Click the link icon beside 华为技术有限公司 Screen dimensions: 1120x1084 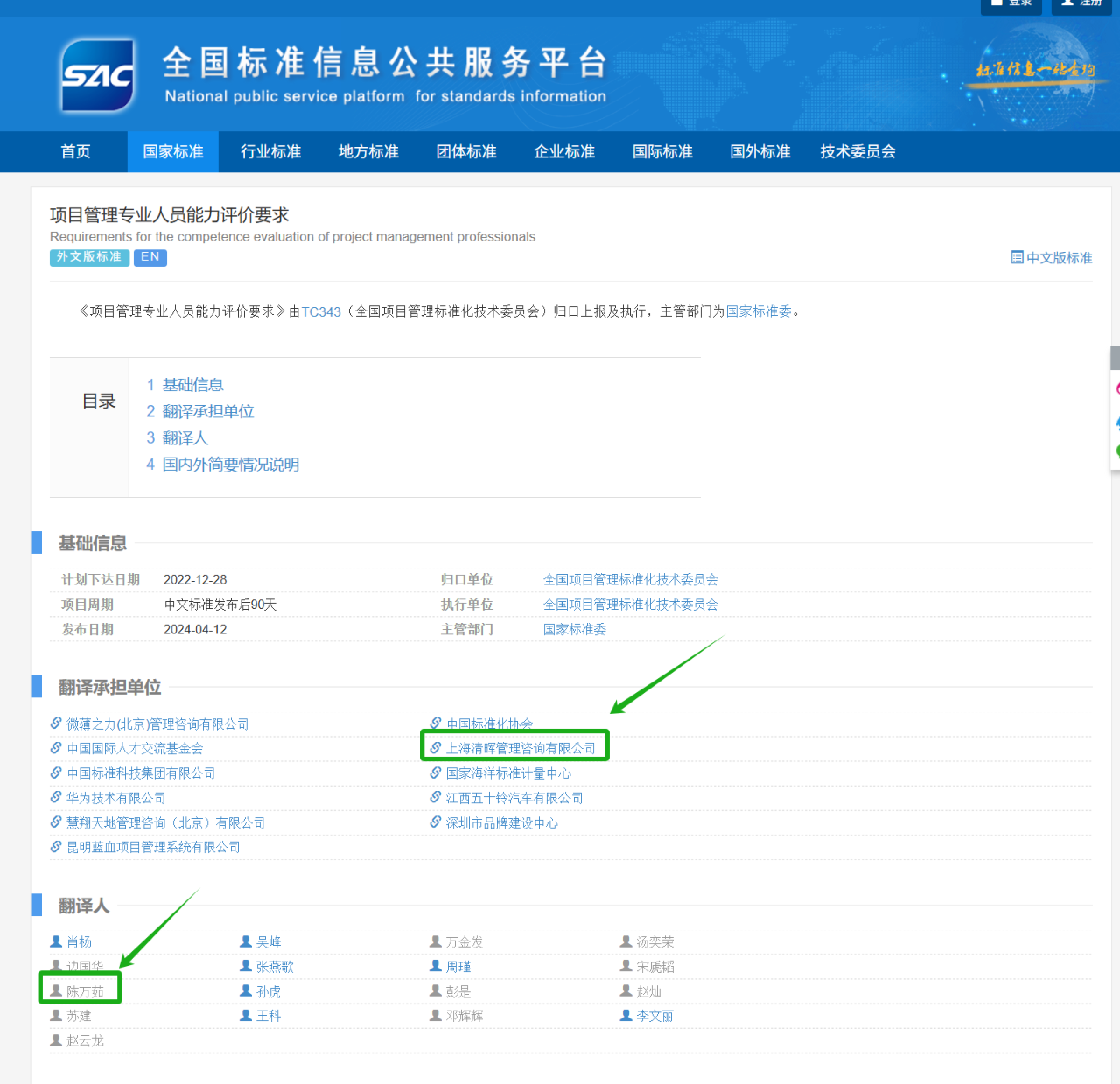coord(56,798)
